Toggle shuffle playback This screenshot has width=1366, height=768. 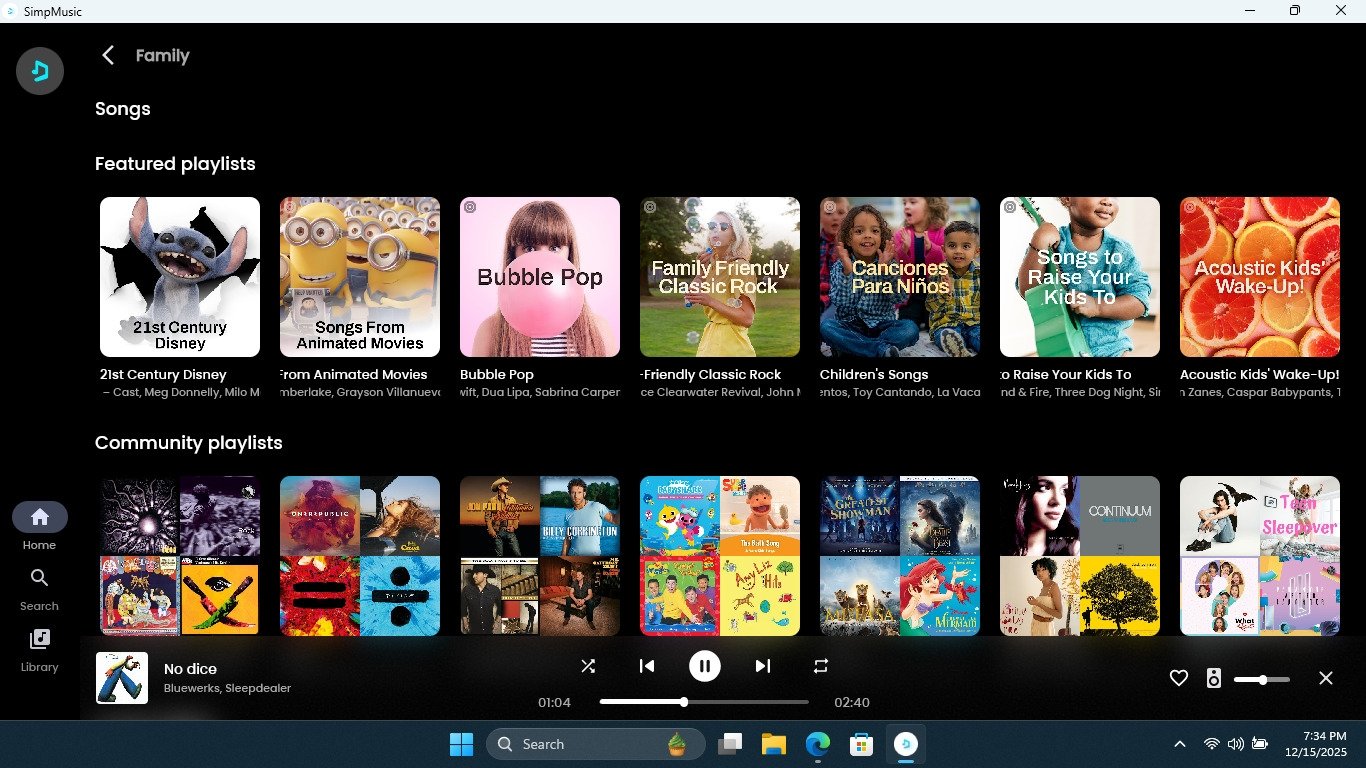588,666
